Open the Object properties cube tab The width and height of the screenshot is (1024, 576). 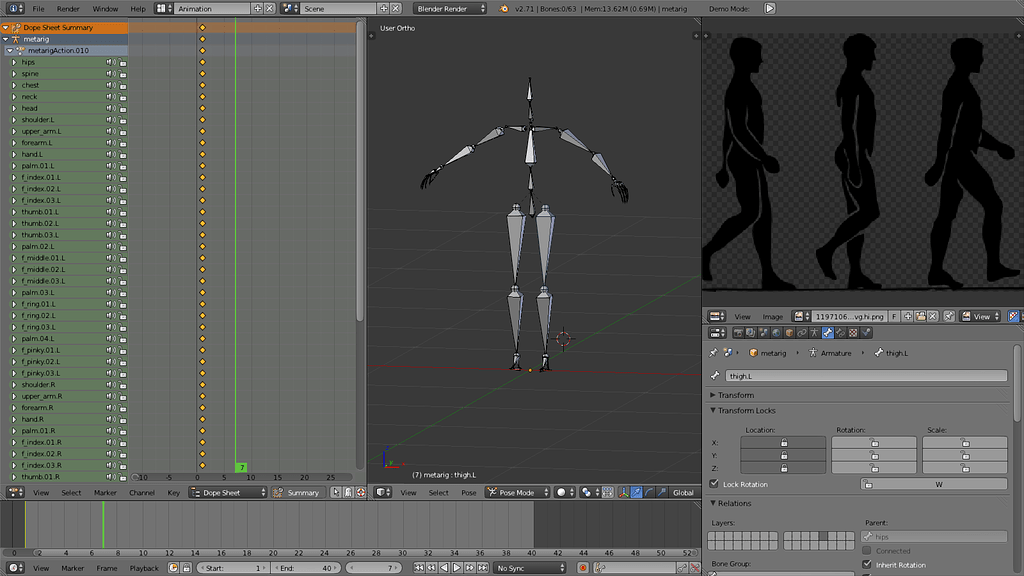[x=789, y=333]
